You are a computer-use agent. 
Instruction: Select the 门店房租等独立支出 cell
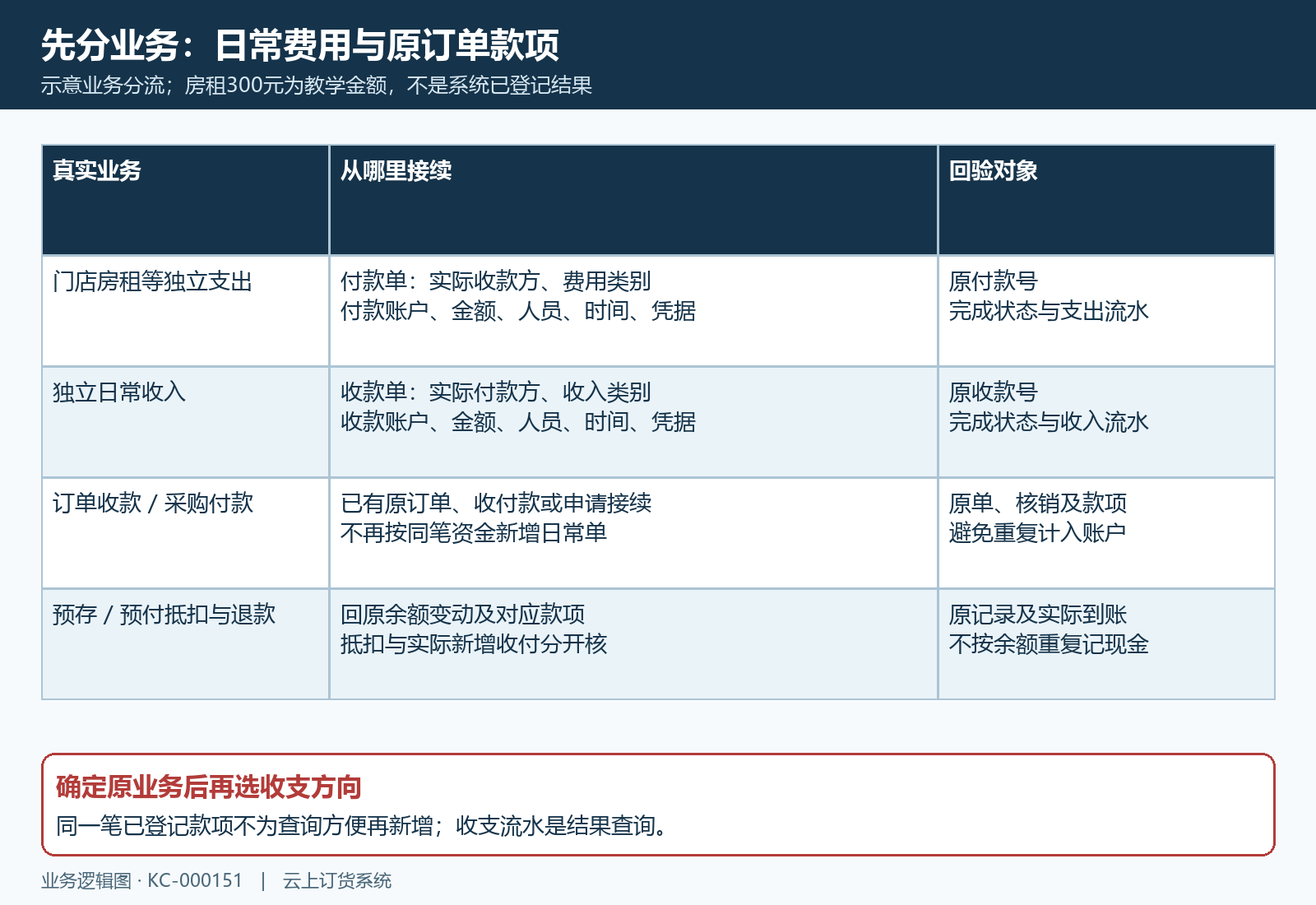[x=185, y=311]
